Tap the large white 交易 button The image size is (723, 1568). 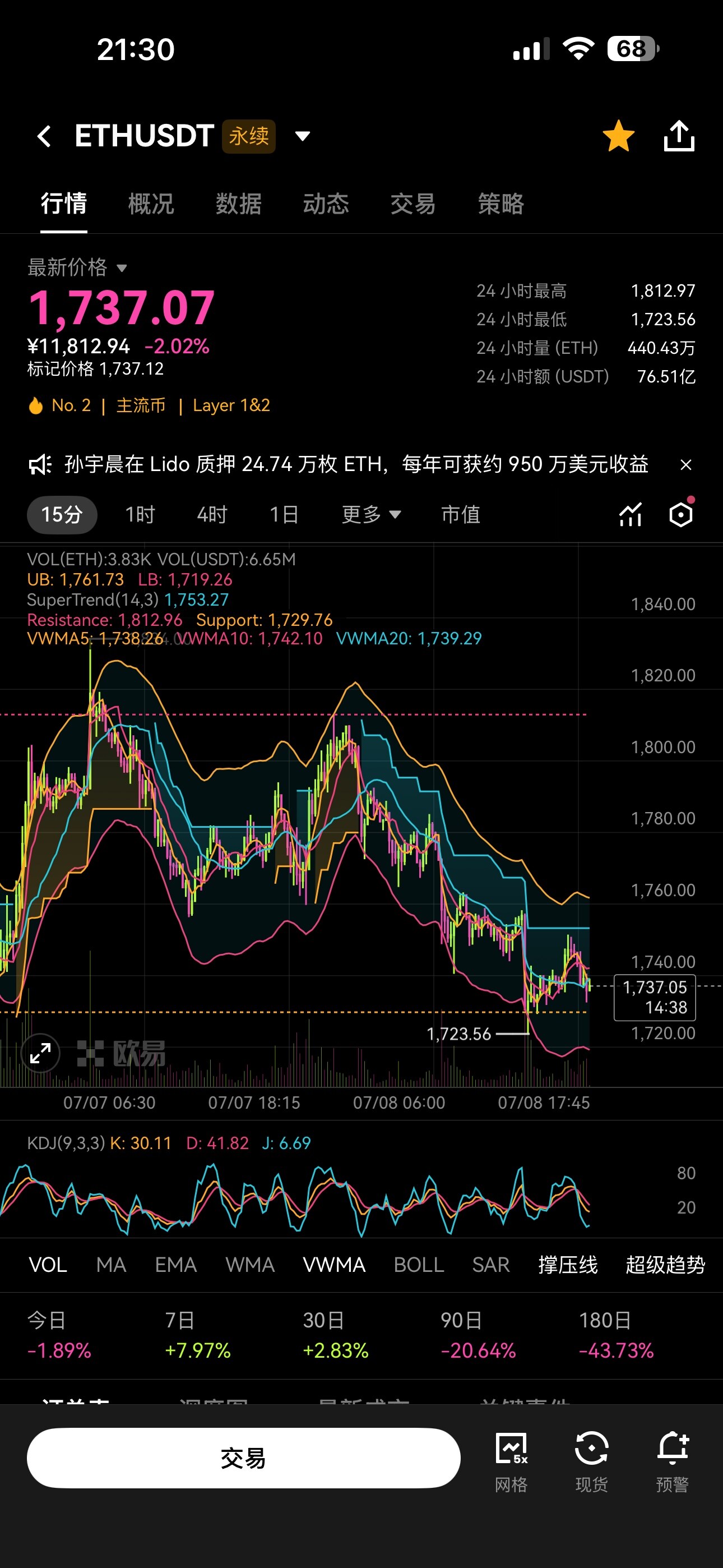click(243, 1459)
